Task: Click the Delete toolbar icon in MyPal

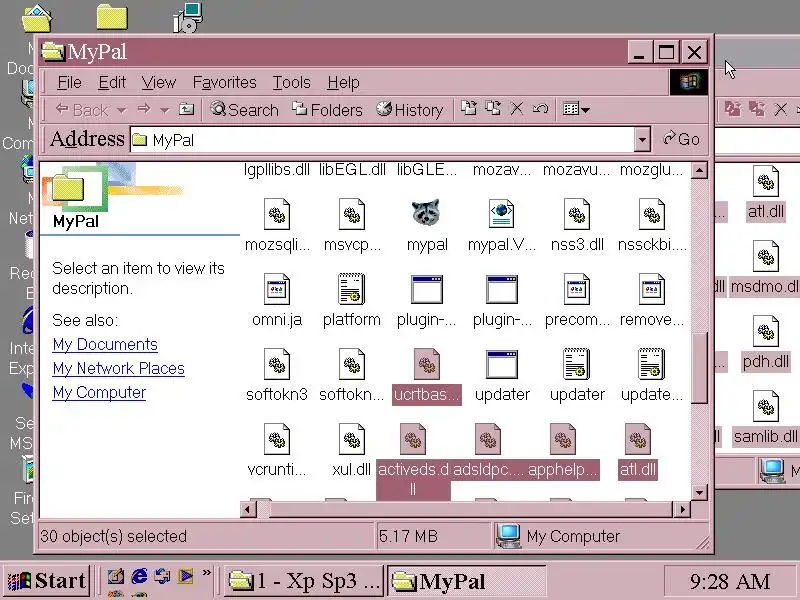Action: point(517,109)
